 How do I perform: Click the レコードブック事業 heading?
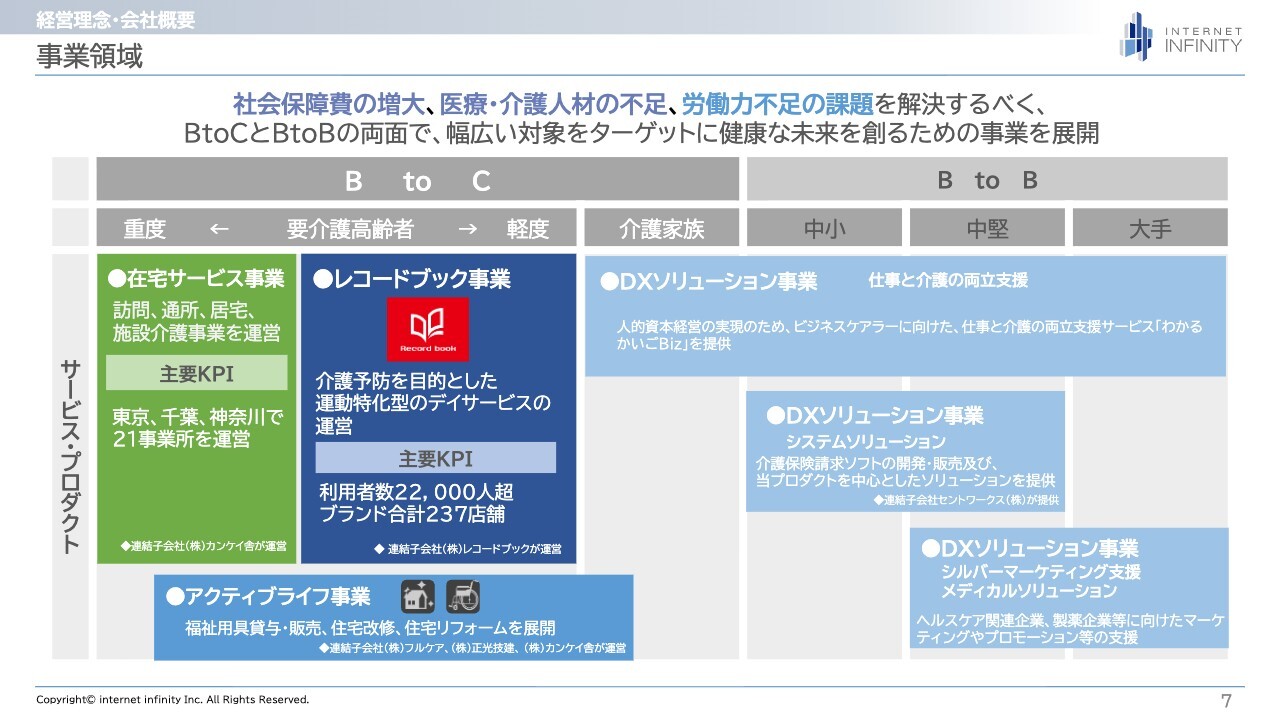[412, 280]
